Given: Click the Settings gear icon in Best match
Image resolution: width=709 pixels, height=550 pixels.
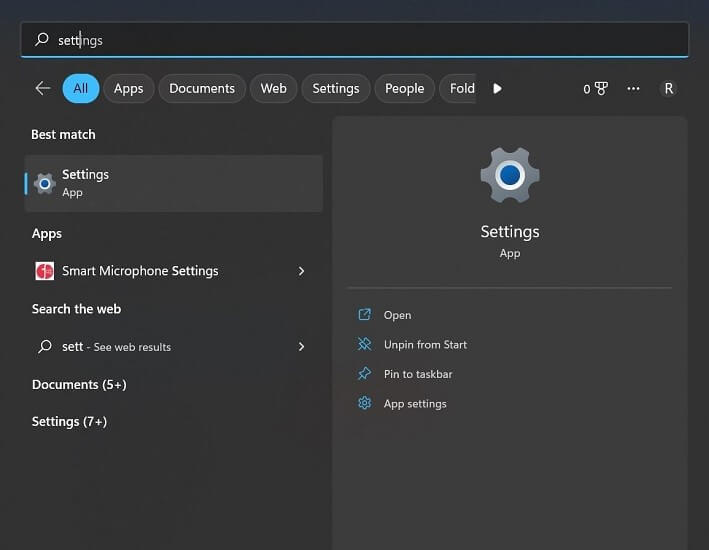Looking at the screenshot, I should click(44, 184).
